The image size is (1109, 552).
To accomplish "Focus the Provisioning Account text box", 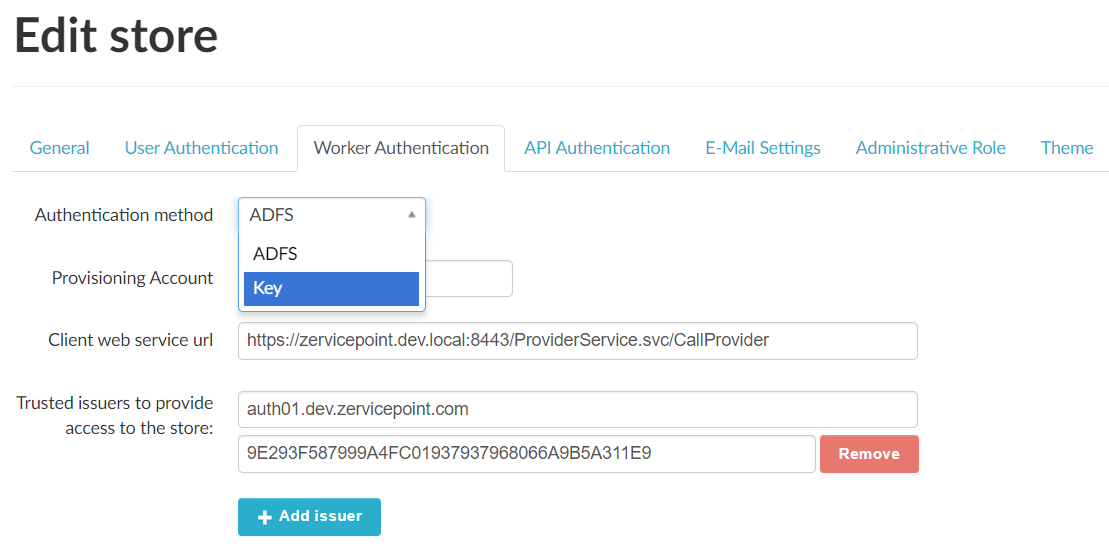I will [x=468, y=279].
